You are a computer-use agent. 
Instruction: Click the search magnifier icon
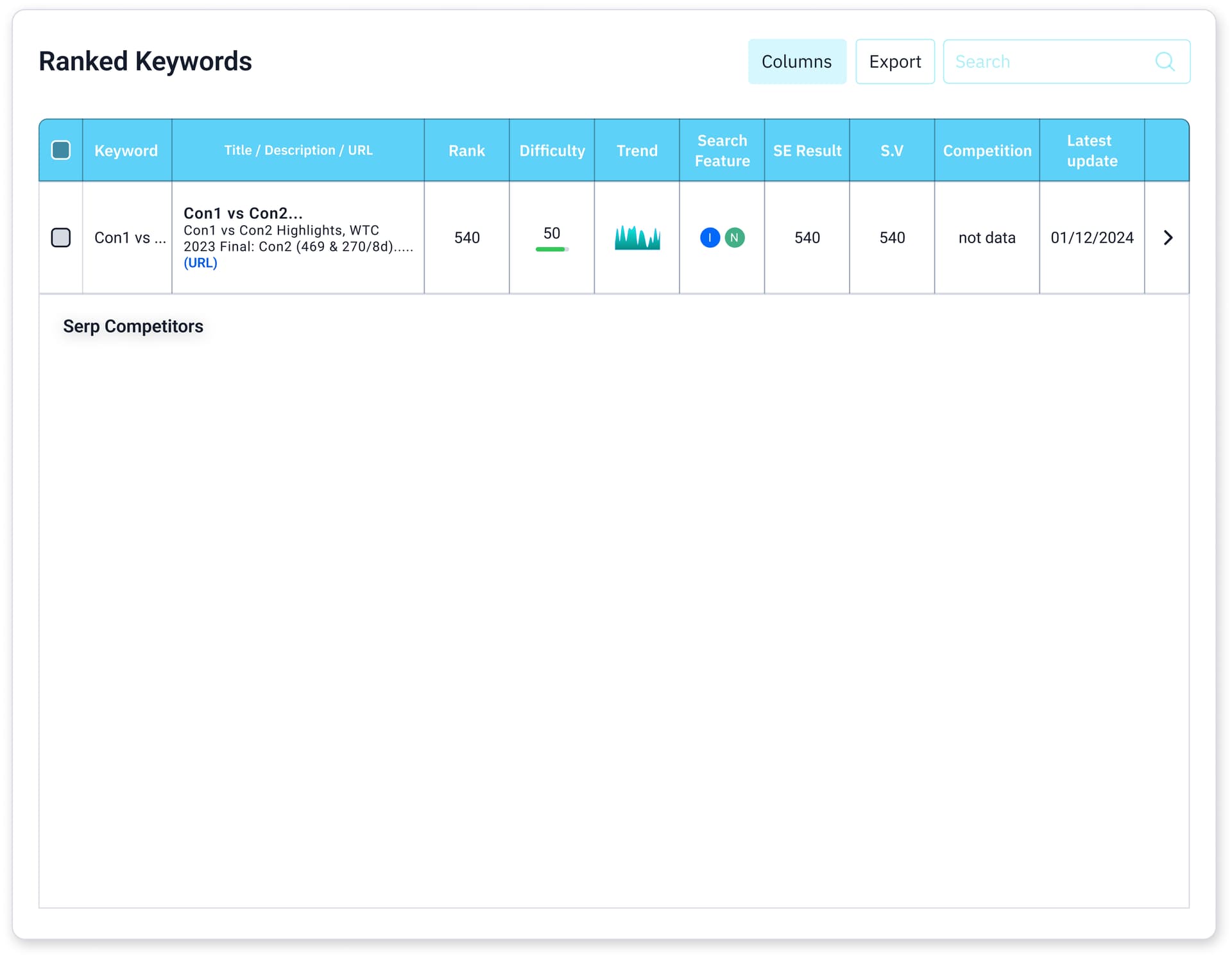pyautogui.click(x=1164, y=62)
